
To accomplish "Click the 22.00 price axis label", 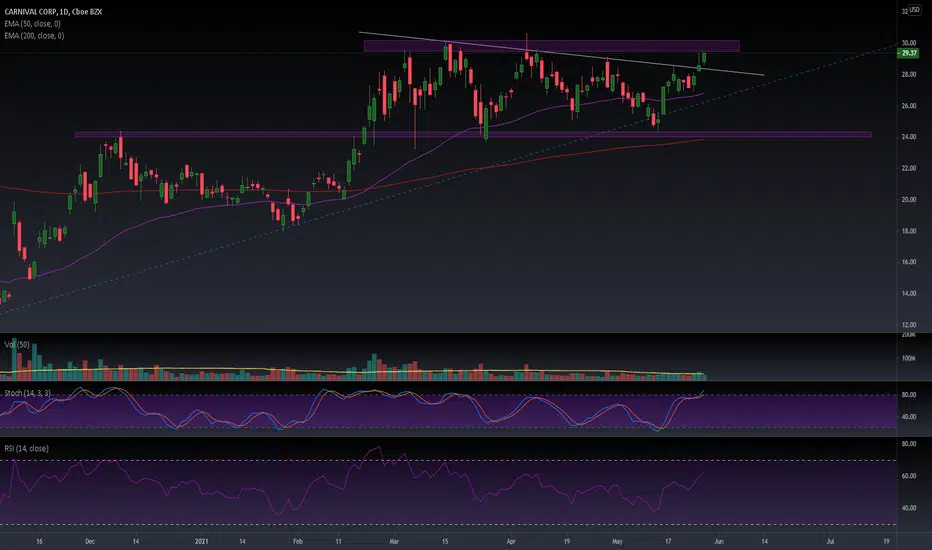I will coord(909,168).
